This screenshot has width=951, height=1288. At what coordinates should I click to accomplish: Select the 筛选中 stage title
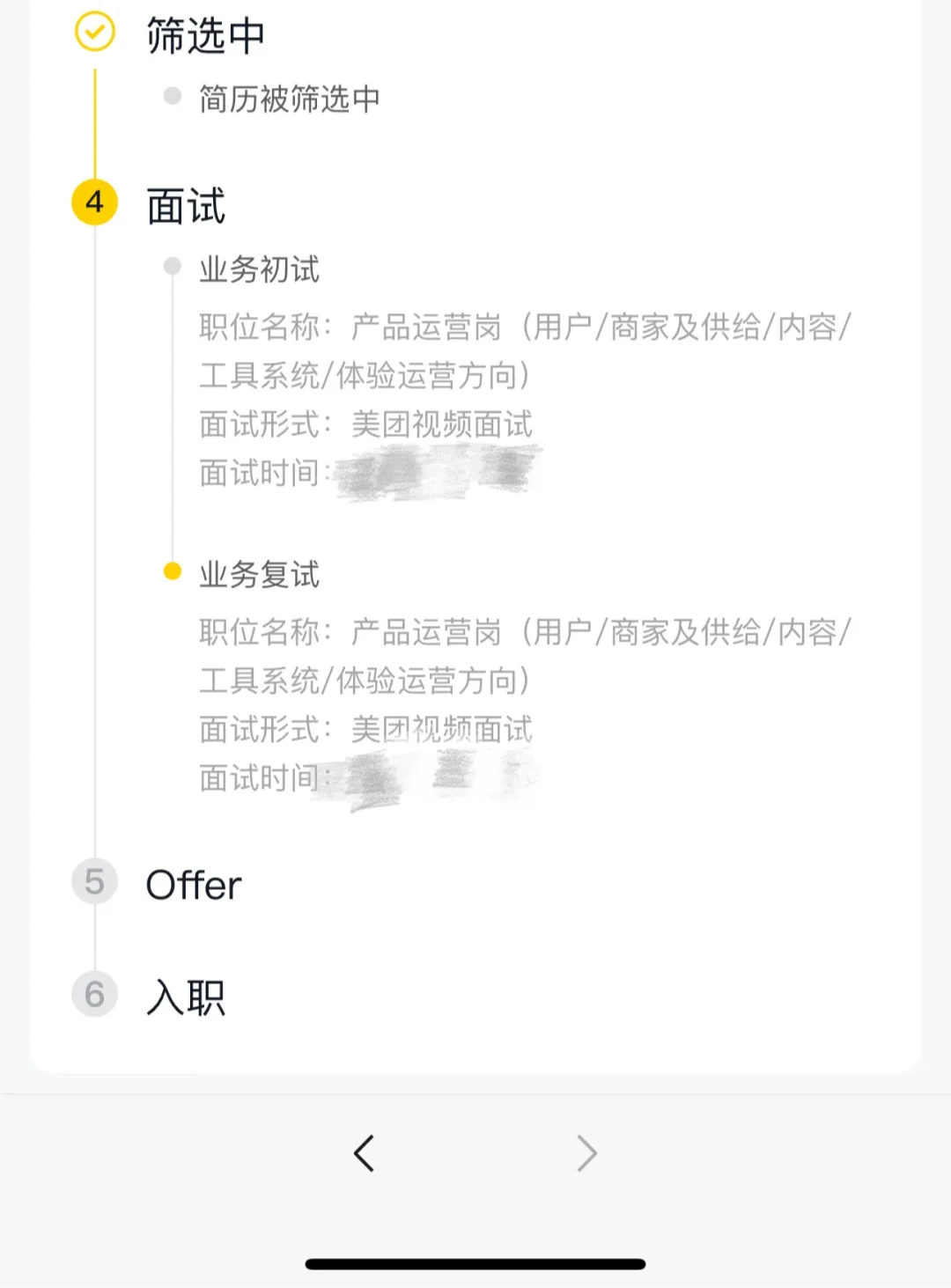(x=205, y=36)
